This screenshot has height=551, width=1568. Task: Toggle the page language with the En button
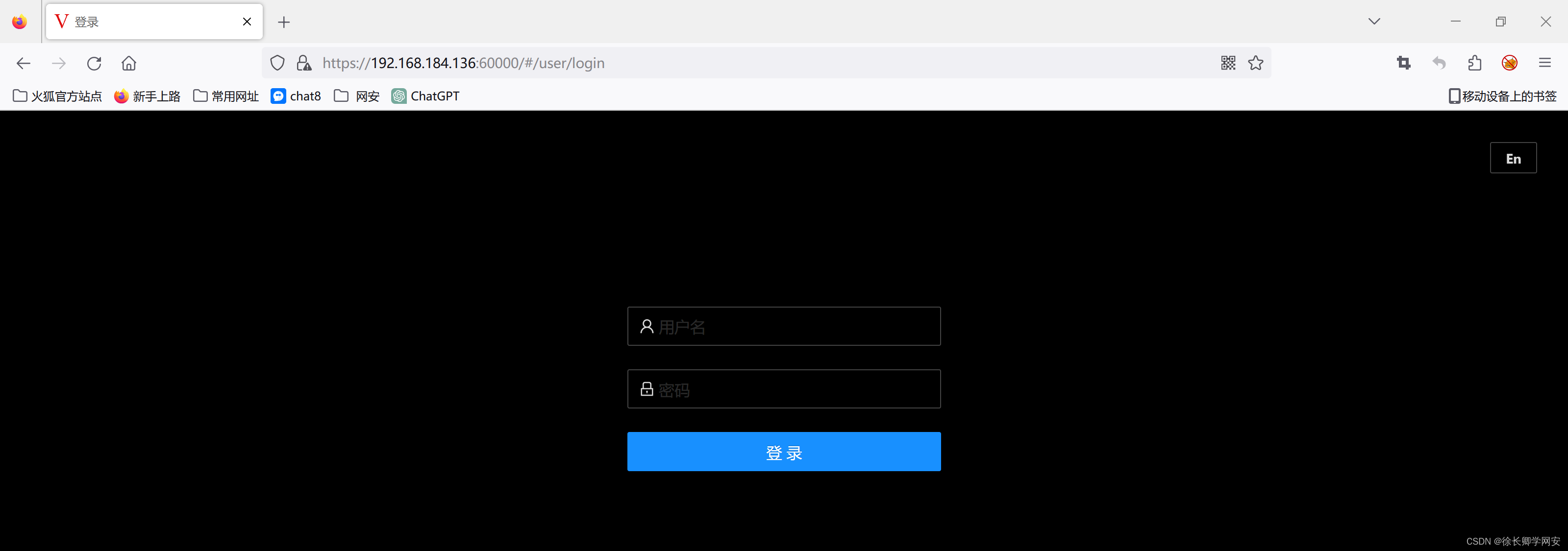click(x=1513, y=158)
